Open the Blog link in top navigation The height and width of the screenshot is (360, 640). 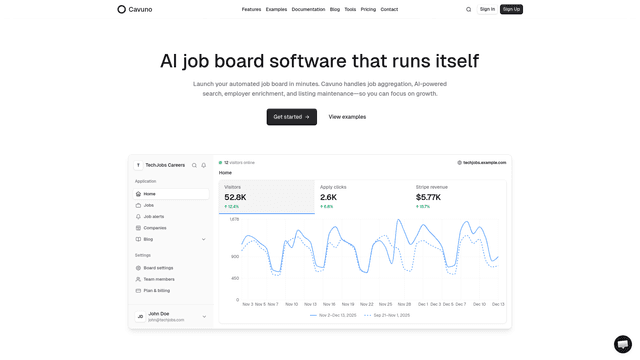(x=335, y=9)
